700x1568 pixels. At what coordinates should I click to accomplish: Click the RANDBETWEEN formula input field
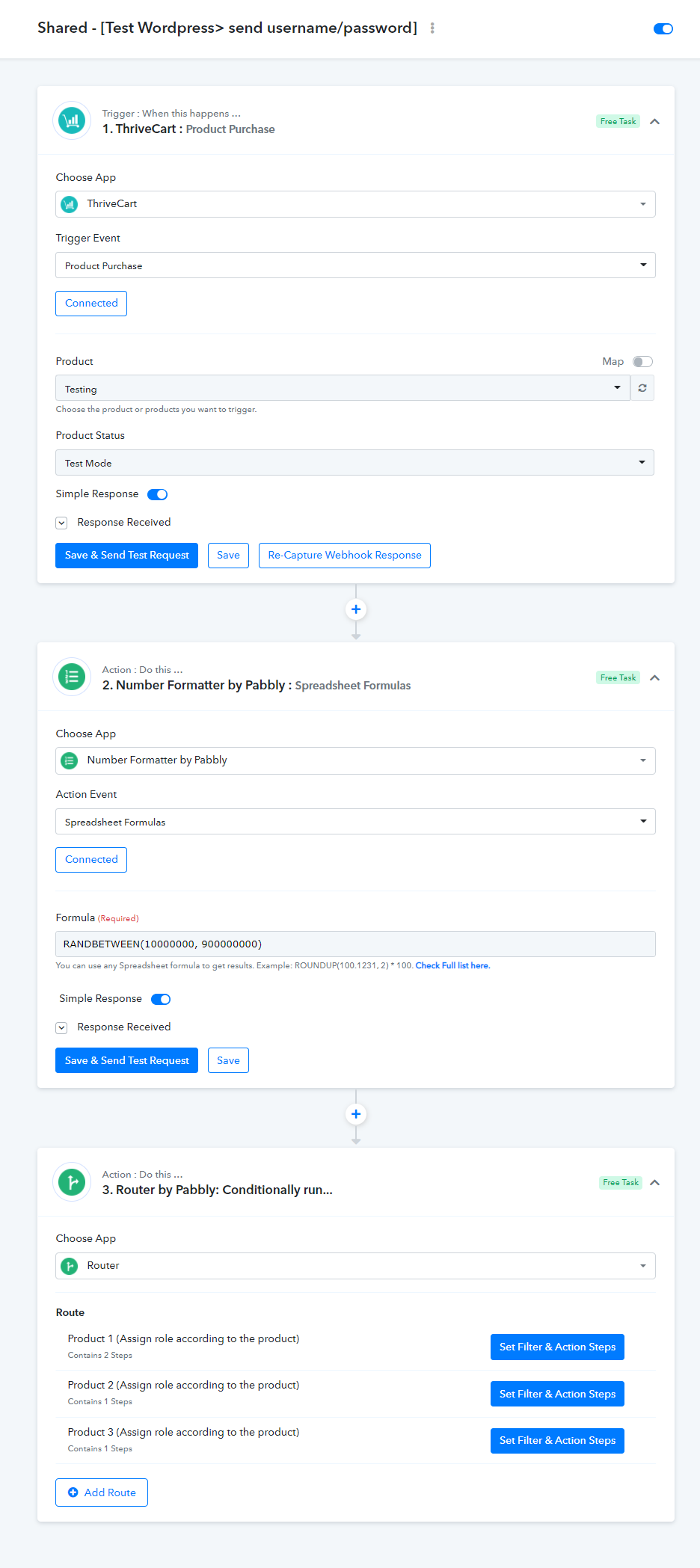[x=355, y=944]
